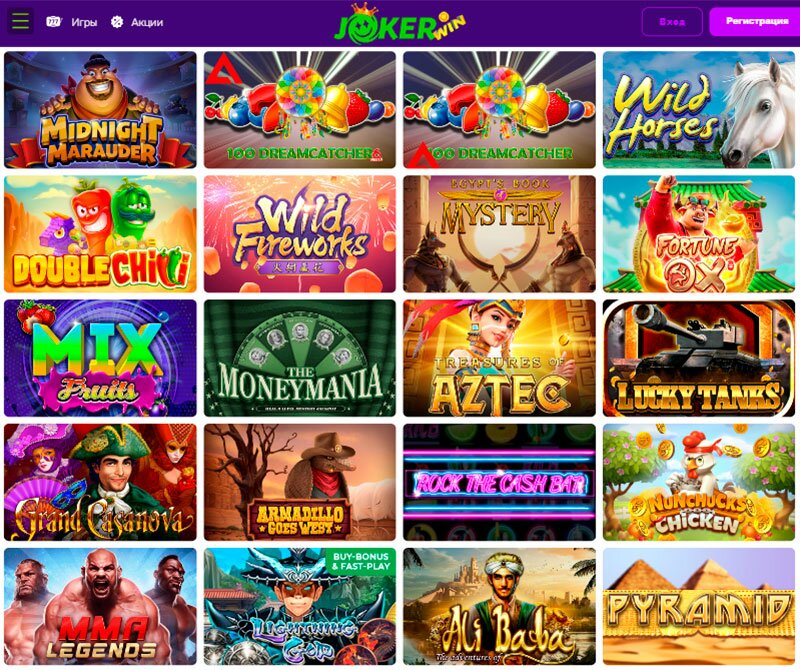Open the Lucky Tanks game

tap(698, 358)
